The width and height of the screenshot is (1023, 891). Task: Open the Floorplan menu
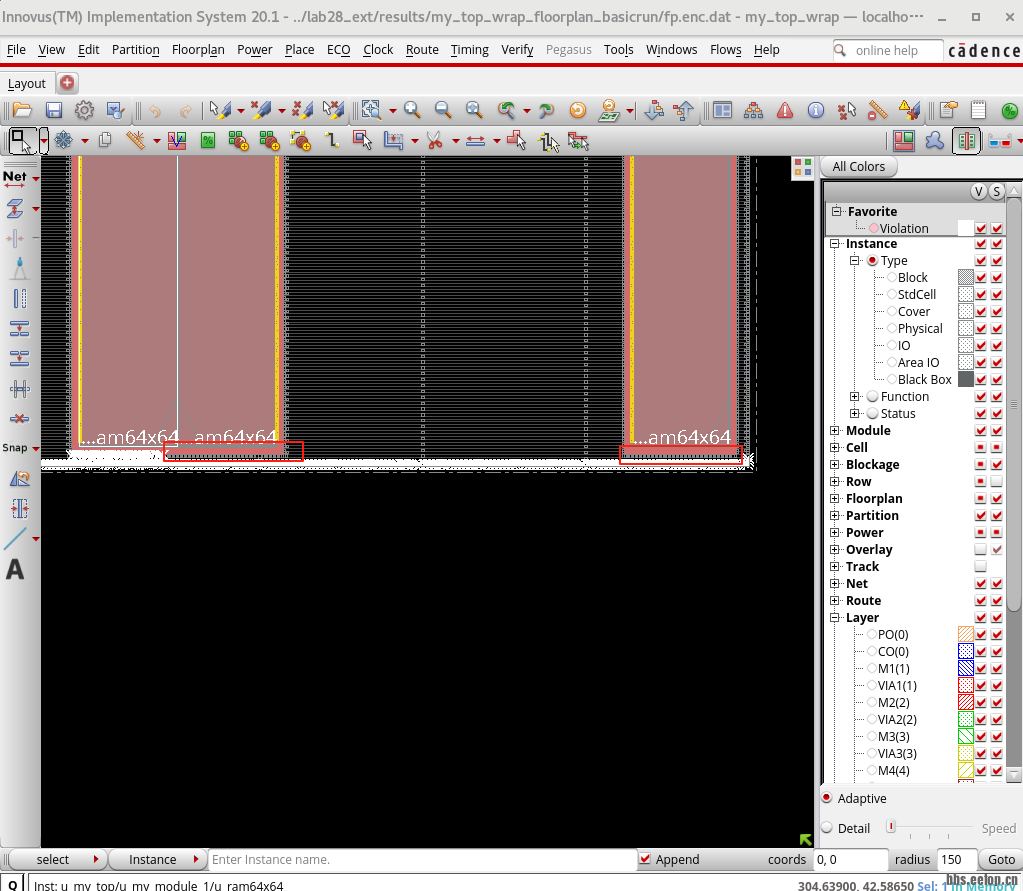pos(198,50)
